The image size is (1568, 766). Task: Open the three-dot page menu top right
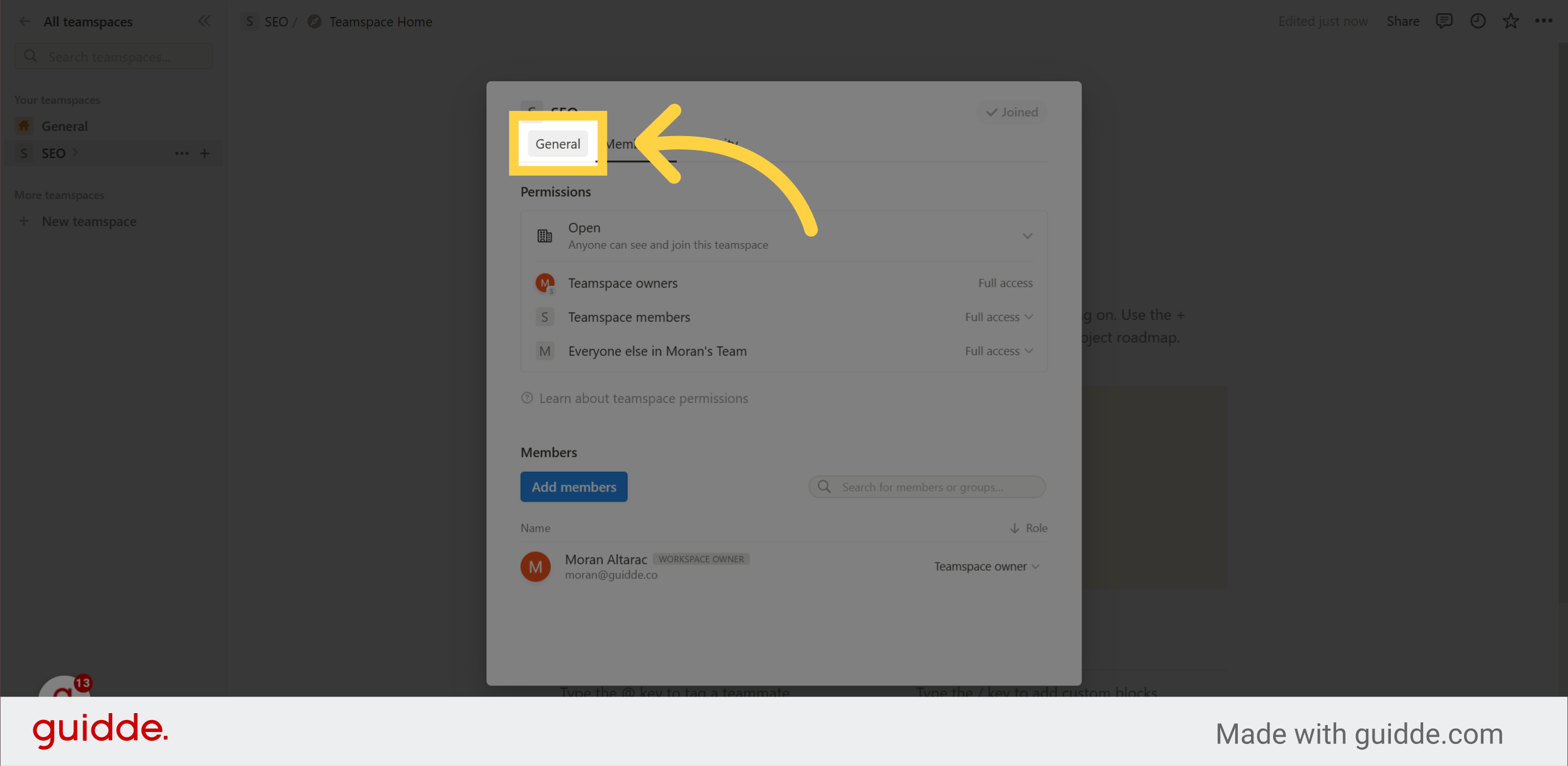click(1543, 21)
